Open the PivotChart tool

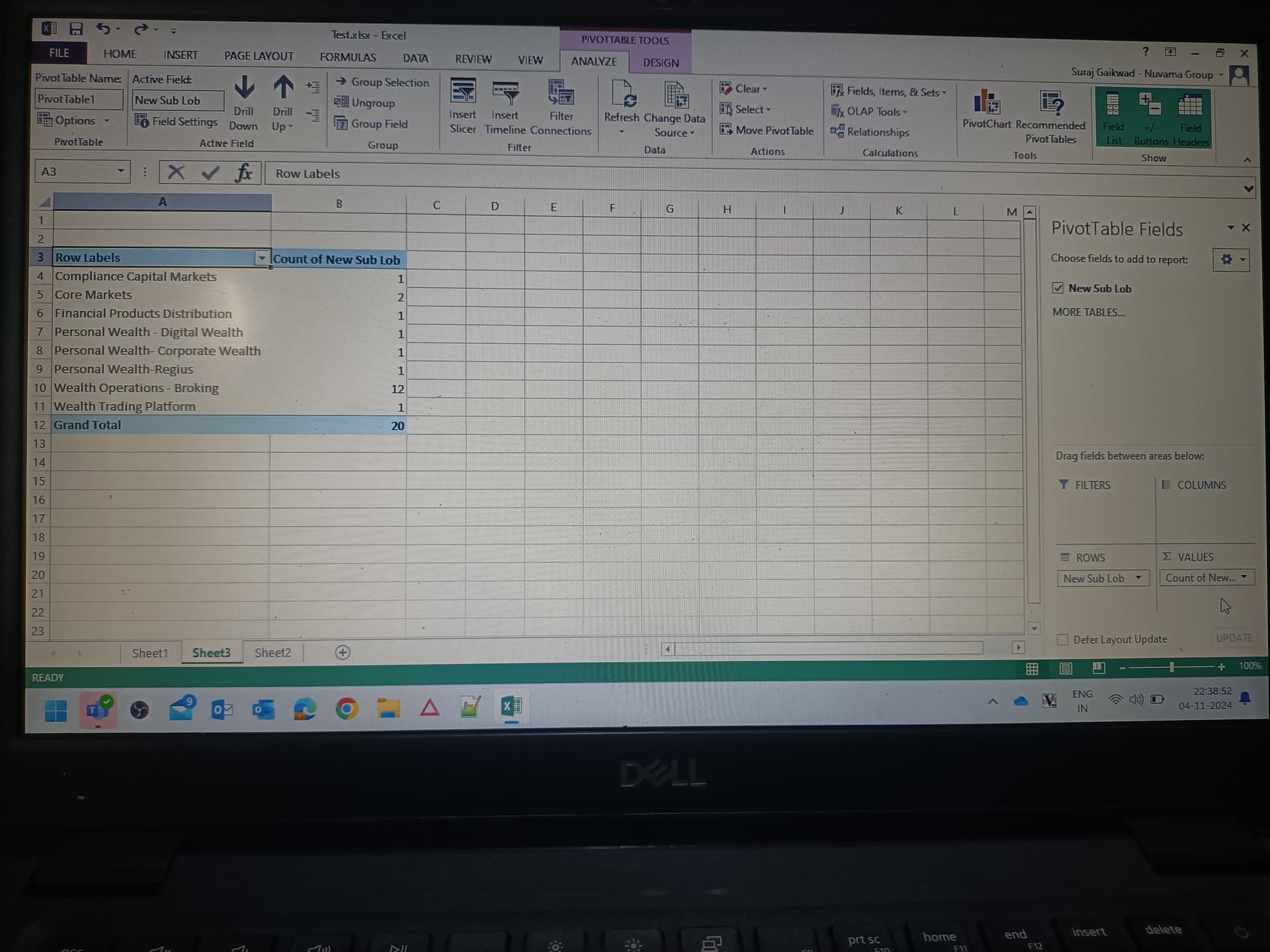(986, 102)
